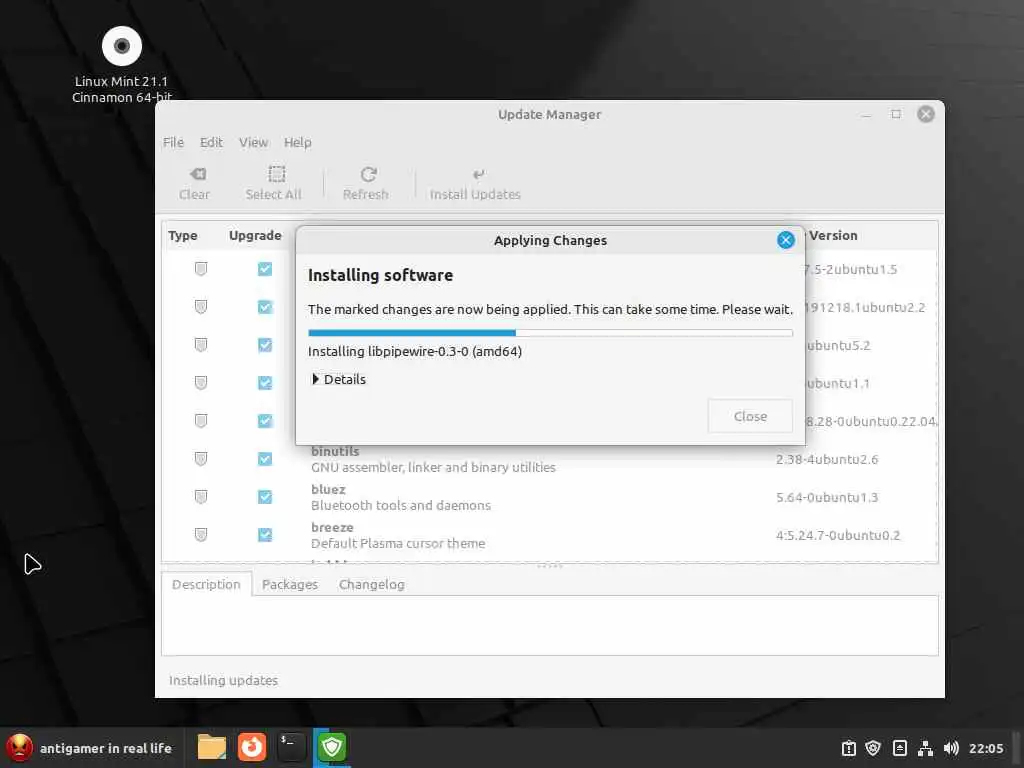Click the type shield icon in breeze row
Screen dimensions: 1024x768
(201, 535)
